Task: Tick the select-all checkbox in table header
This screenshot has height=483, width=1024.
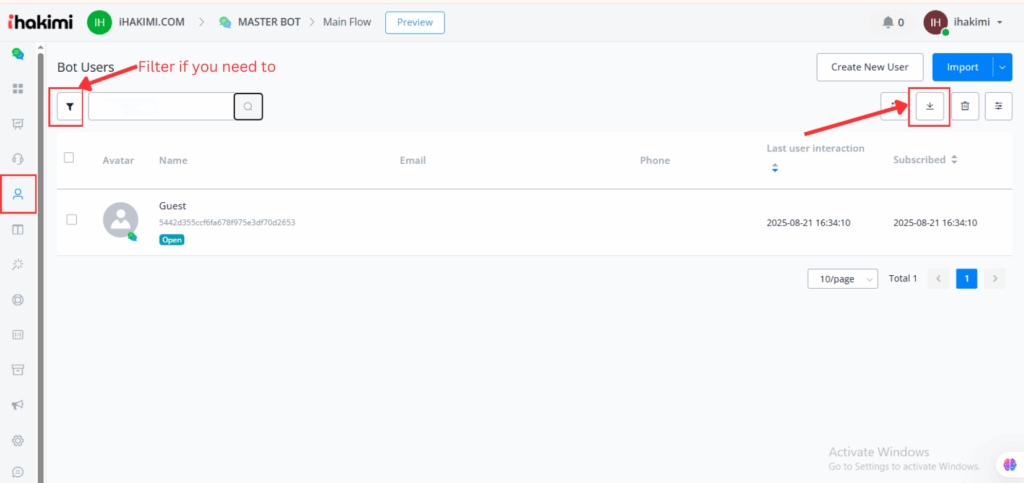Action: (69, 157)
